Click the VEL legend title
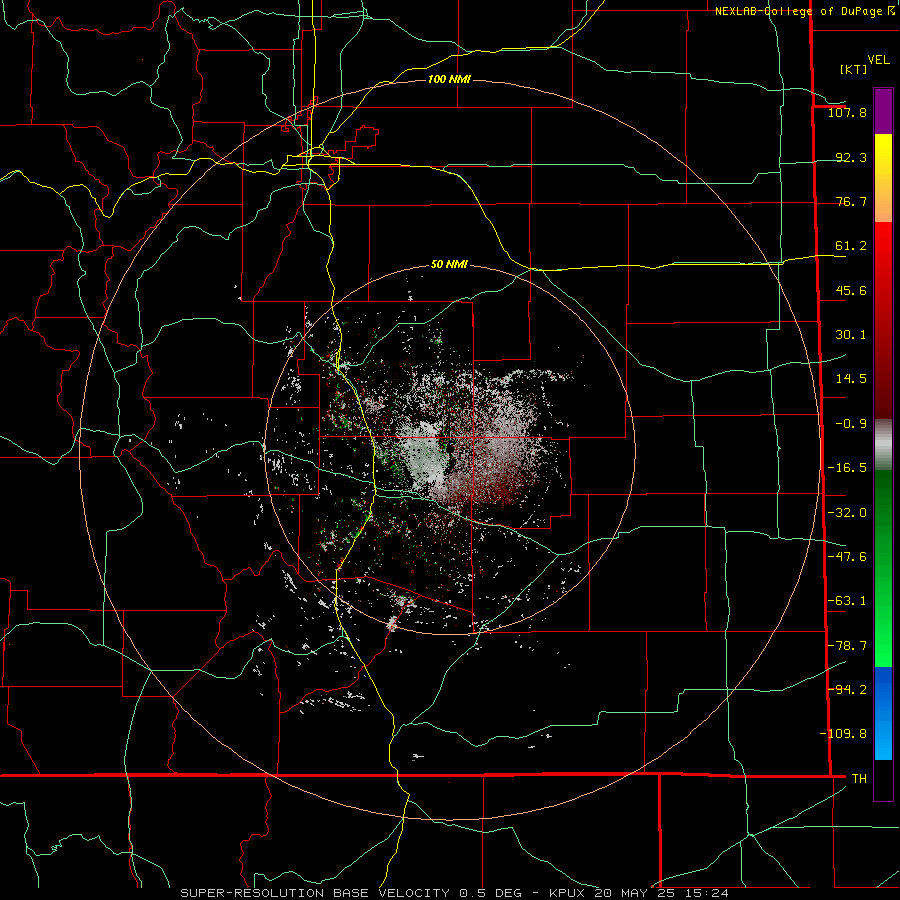Screen dimensions: 900x900 [878, 60]
